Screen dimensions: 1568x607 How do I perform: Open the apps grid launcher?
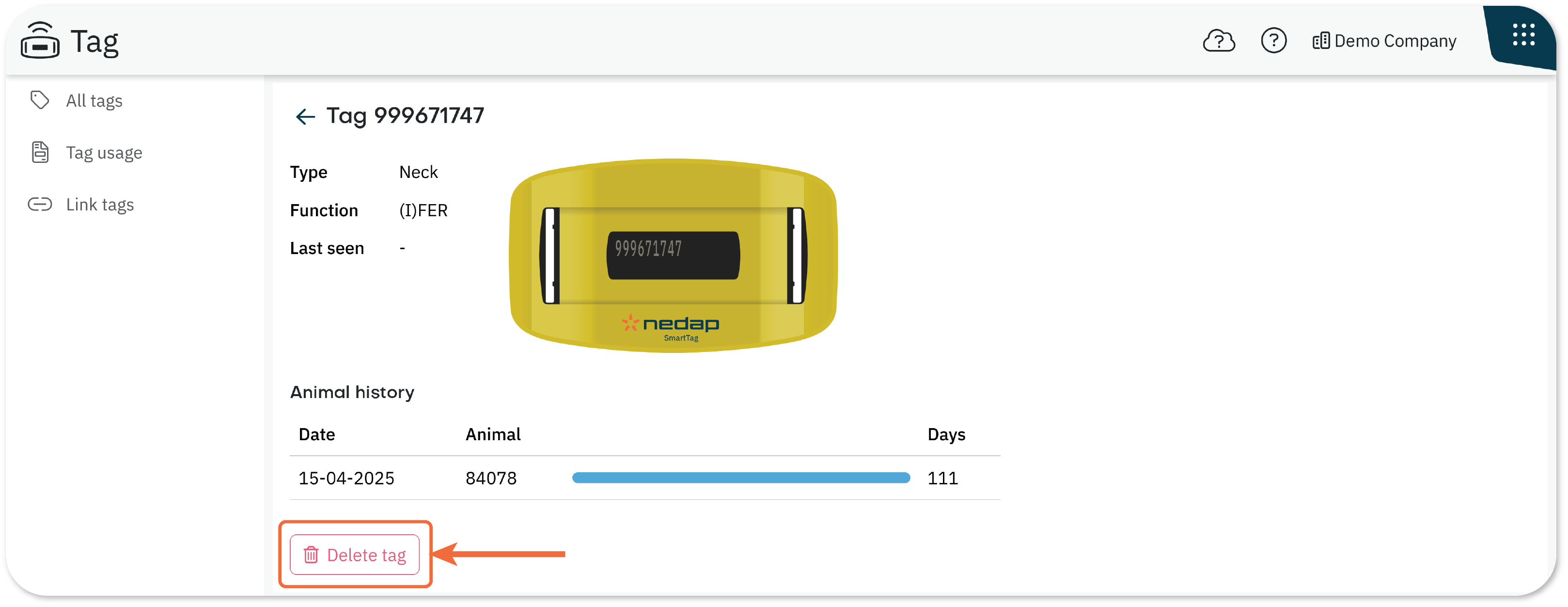[x=1523, y=35]
